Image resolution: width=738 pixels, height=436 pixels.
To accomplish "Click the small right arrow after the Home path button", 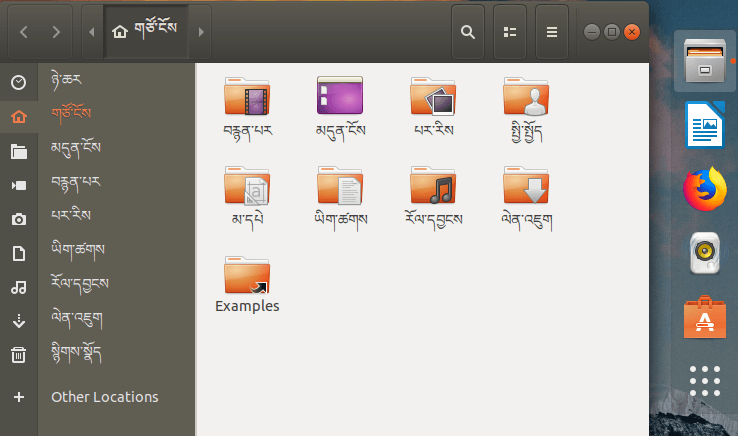I will [201, 32].
